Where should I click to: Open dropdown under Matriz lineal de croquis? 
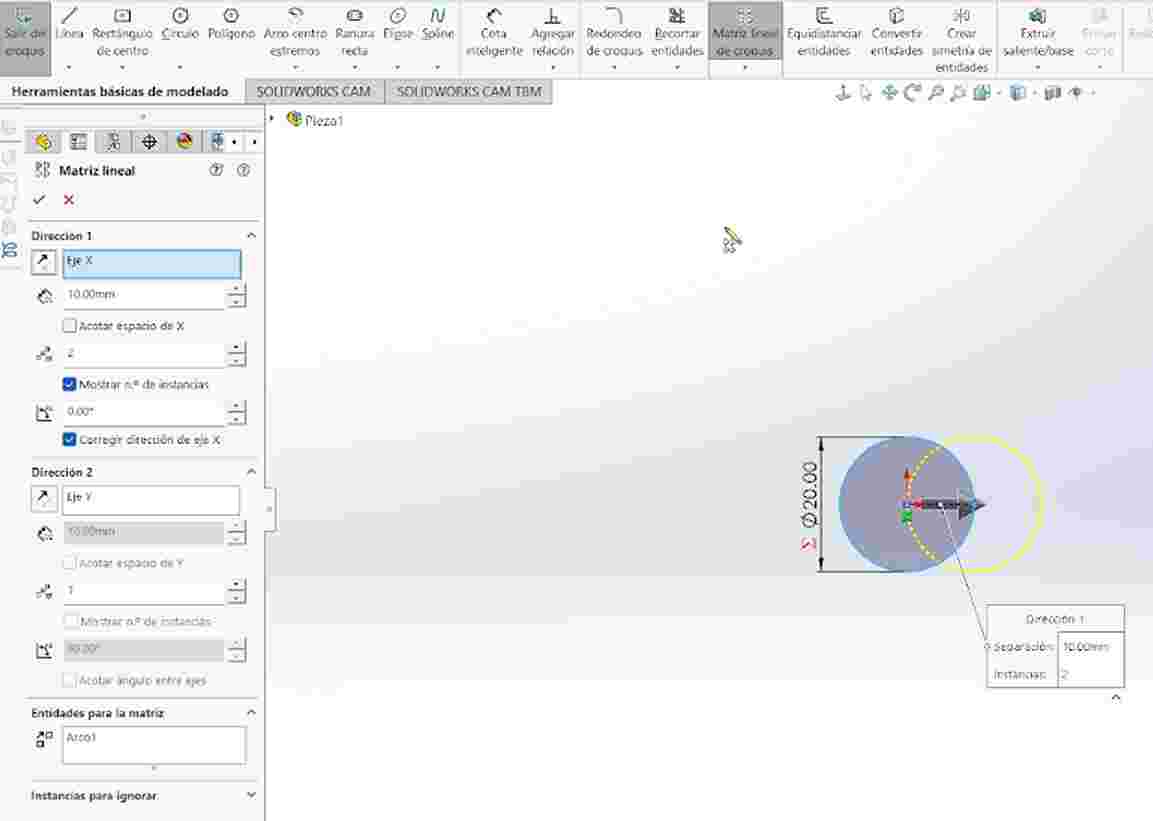tap(744, 67)
